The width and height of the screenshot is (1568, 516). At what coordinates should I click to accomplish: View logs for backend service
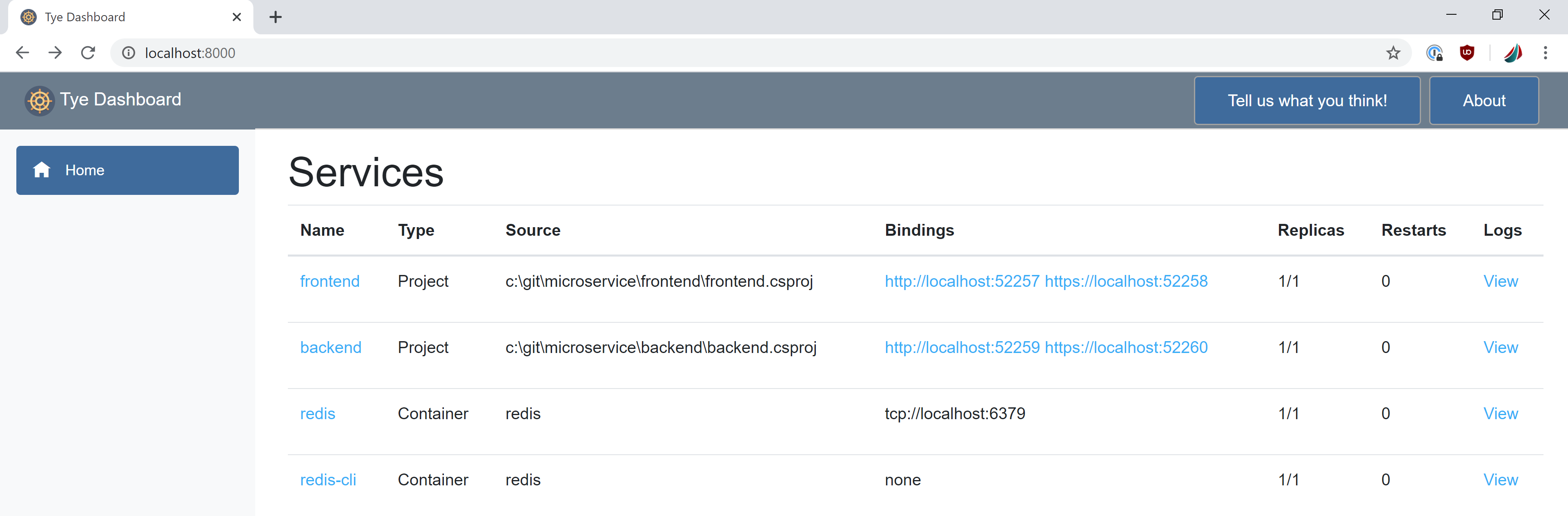tap(1501, 347)
